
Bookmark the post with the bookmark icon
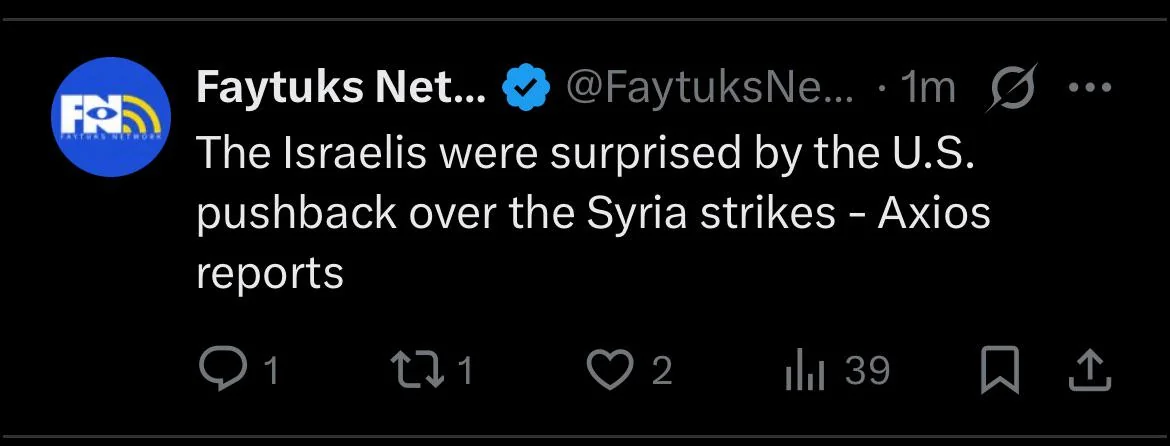click(x=999, y=372)
